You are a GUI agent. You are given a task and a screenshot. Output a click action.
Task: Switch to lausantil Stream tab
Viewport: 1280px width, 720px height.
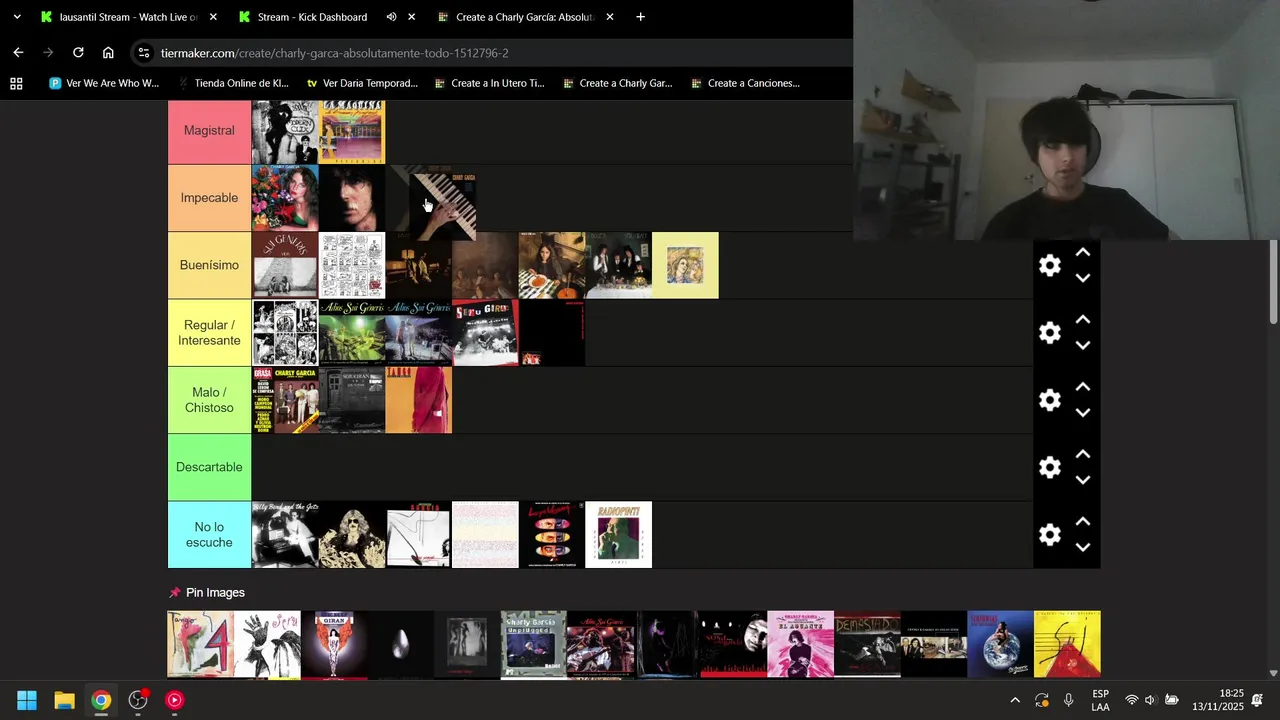(x=128, y=17)
